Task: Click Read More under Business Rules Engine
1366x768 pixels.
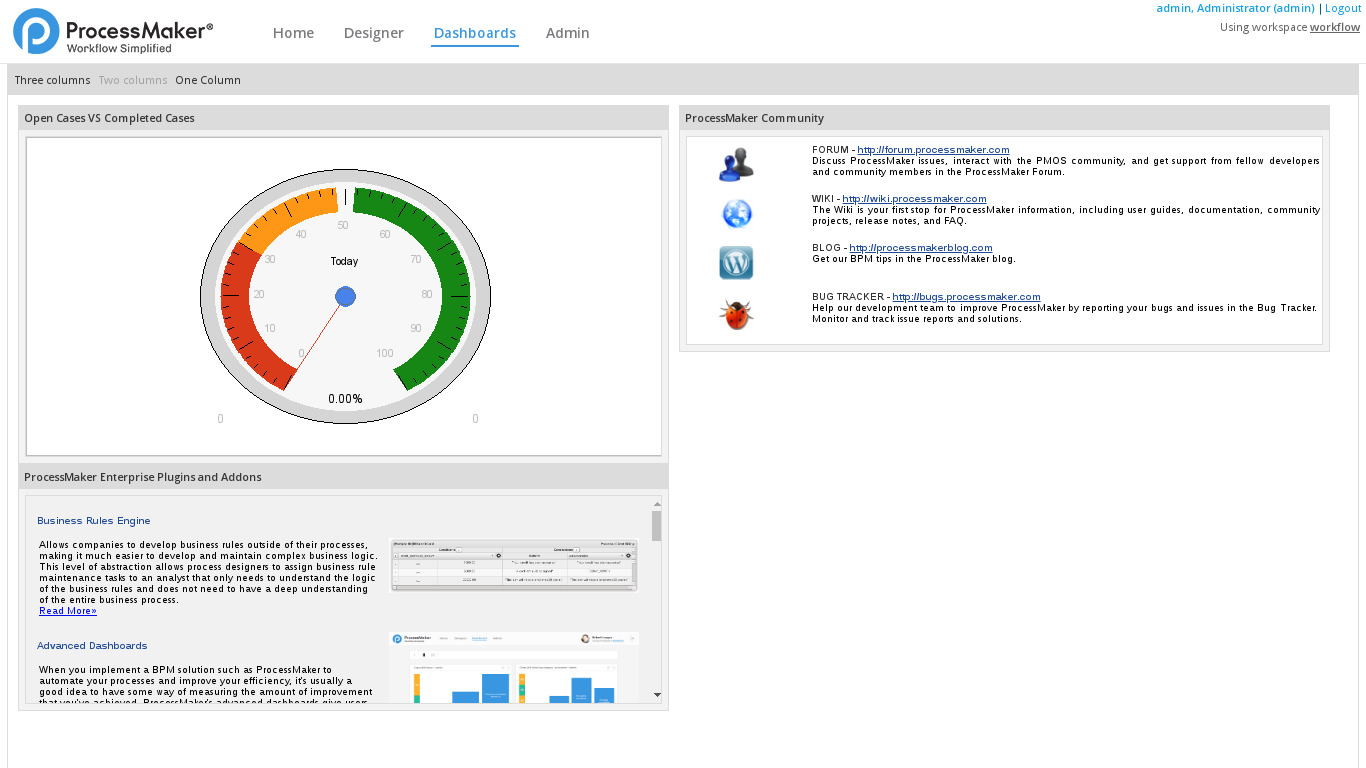Action: (68, 611)
